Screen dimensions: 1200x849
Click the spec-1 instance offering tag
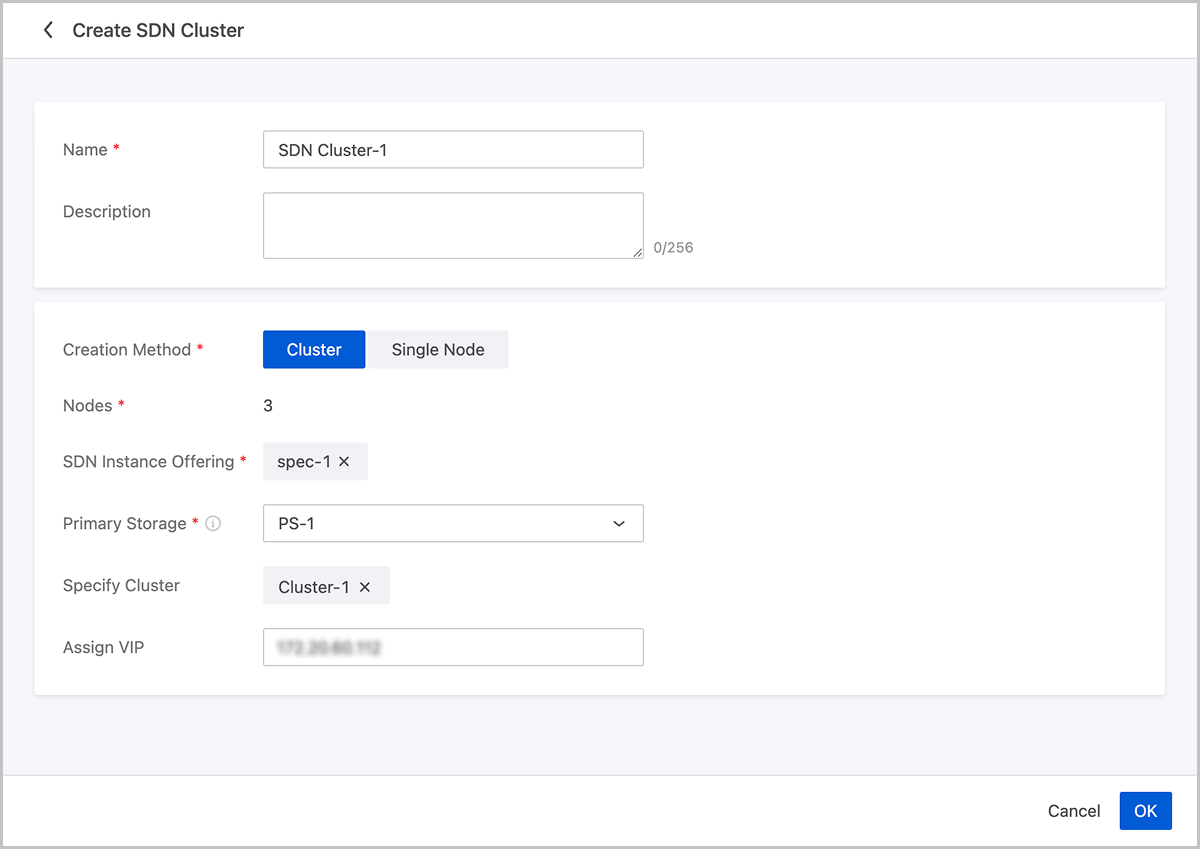(303, 462)
